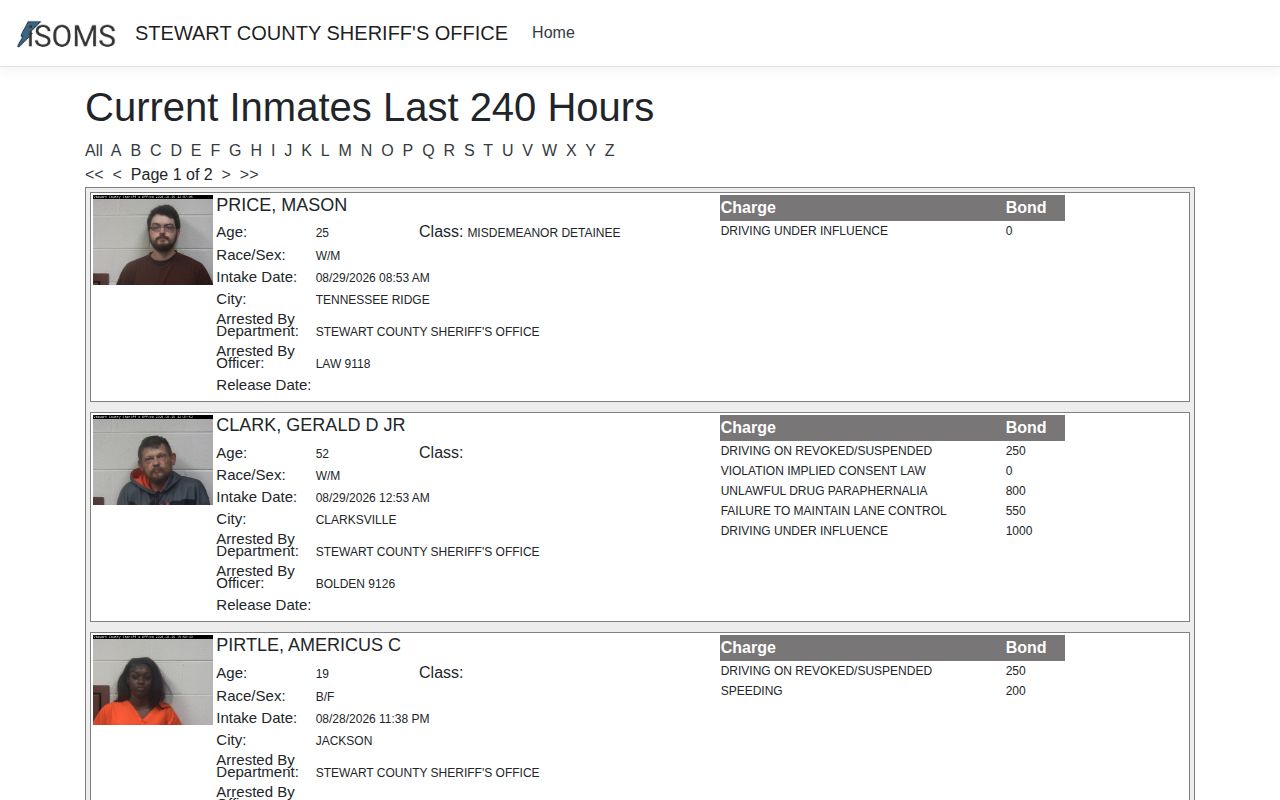This screenshot has height=800, width=1280.
Task: Choose letter P in alphabet filter
Action: tap(408, 150)
